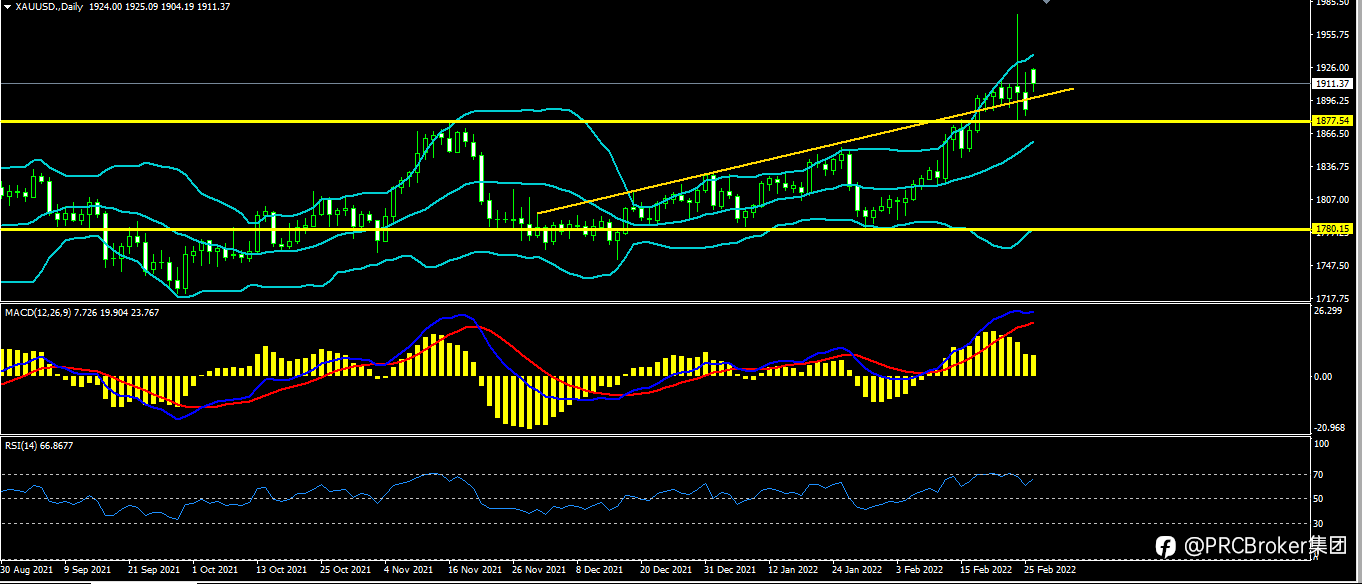This screenshot has width=1362, height=584.
Task: Click the 26 Nov 2021 date label
Action: (539, 570)
